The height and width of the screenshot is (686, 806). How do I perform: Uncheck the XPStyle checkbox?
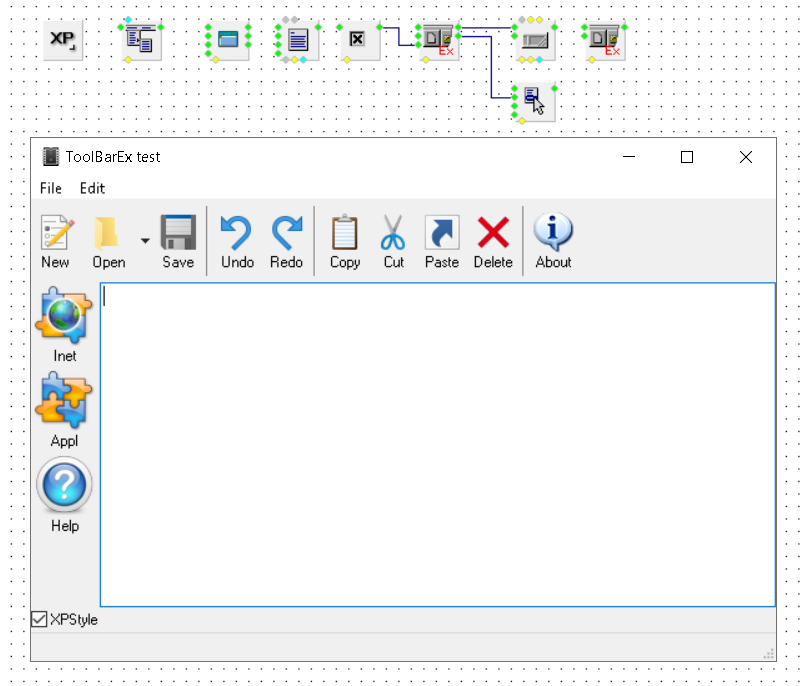(x=40, y=619)
